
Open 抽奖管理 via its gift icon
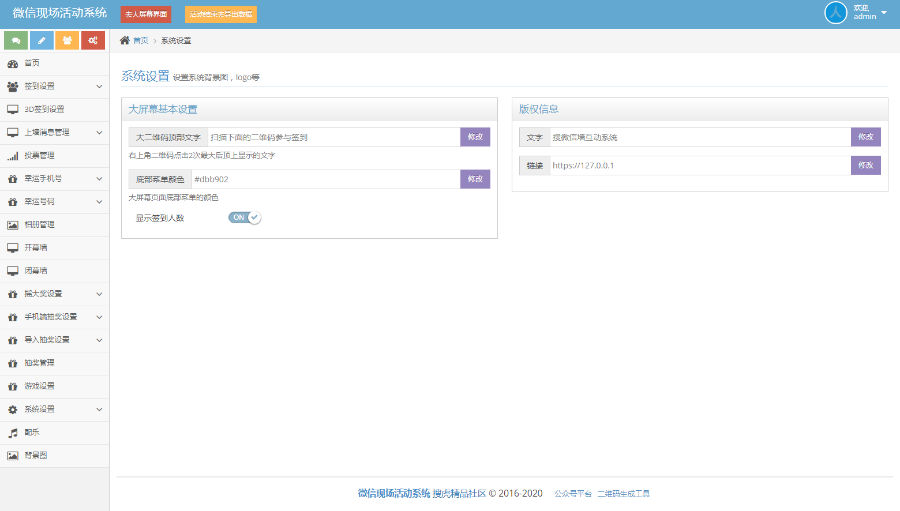click(13, 363)
